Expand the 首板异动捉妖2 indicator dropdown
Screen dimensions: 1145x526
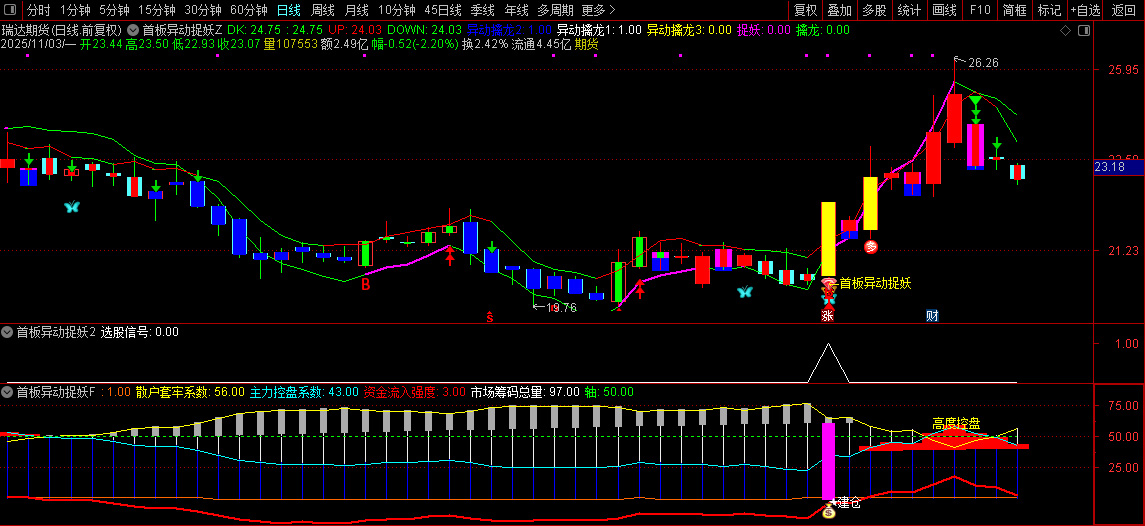(x=8, y=332)
